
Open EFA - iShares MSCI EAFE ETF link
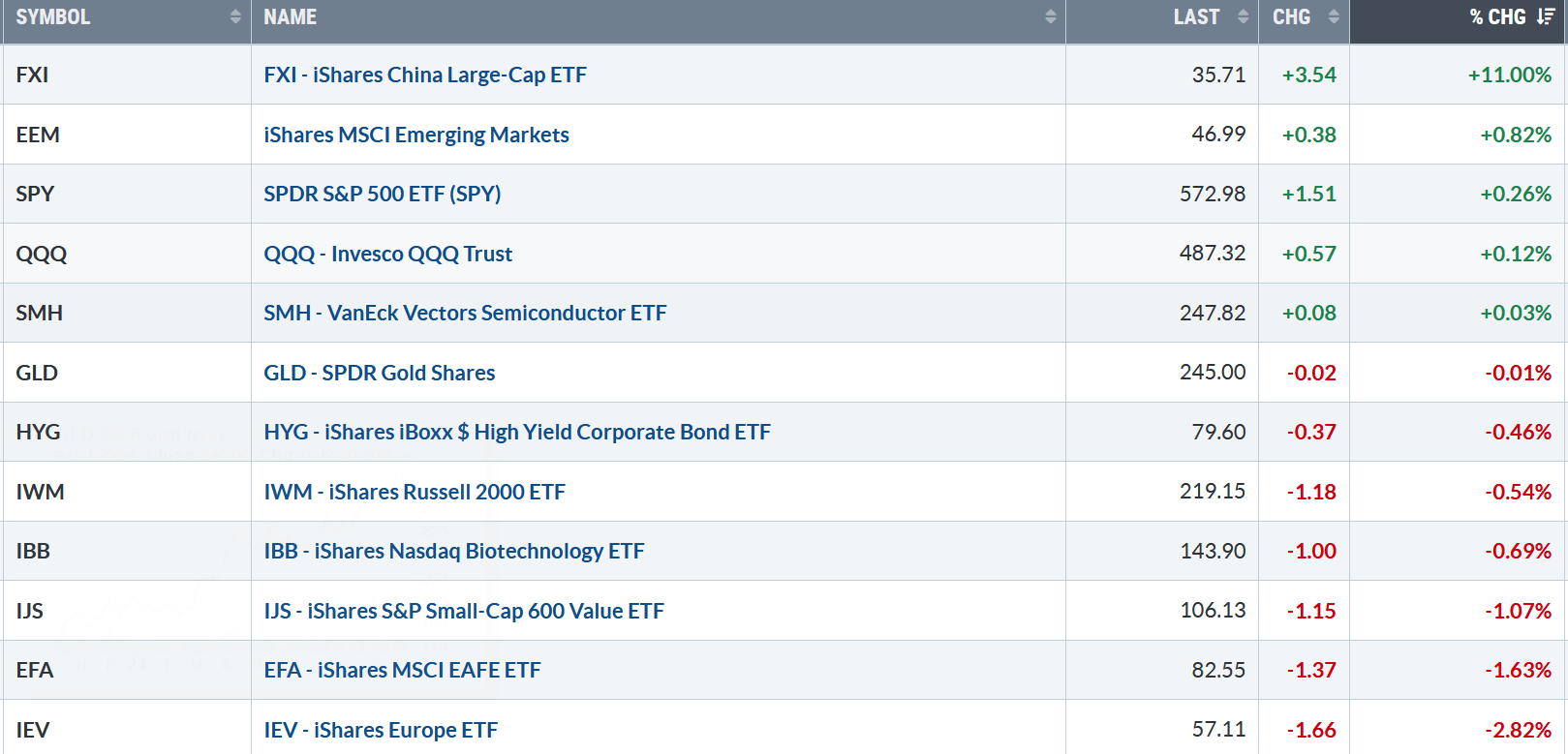pyautogui.click(x=402, y=670)
